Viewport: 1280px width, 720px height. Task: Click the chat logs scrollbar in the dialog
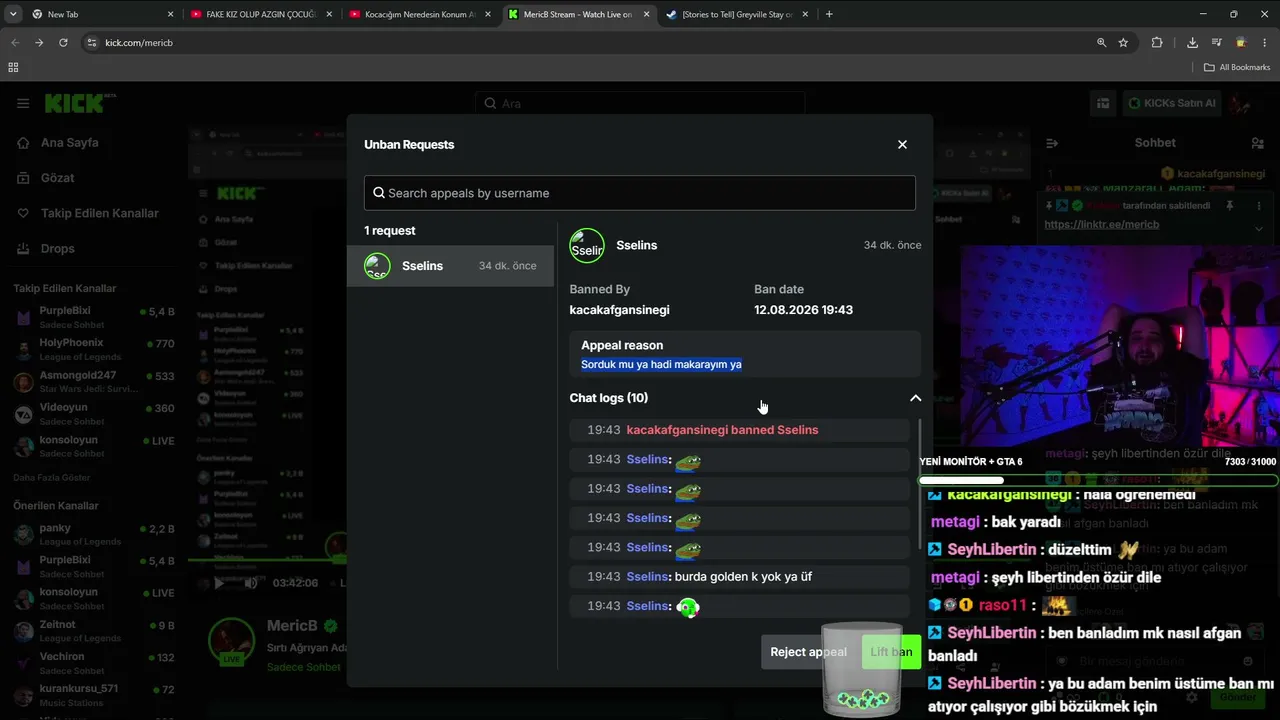point(920,484)
